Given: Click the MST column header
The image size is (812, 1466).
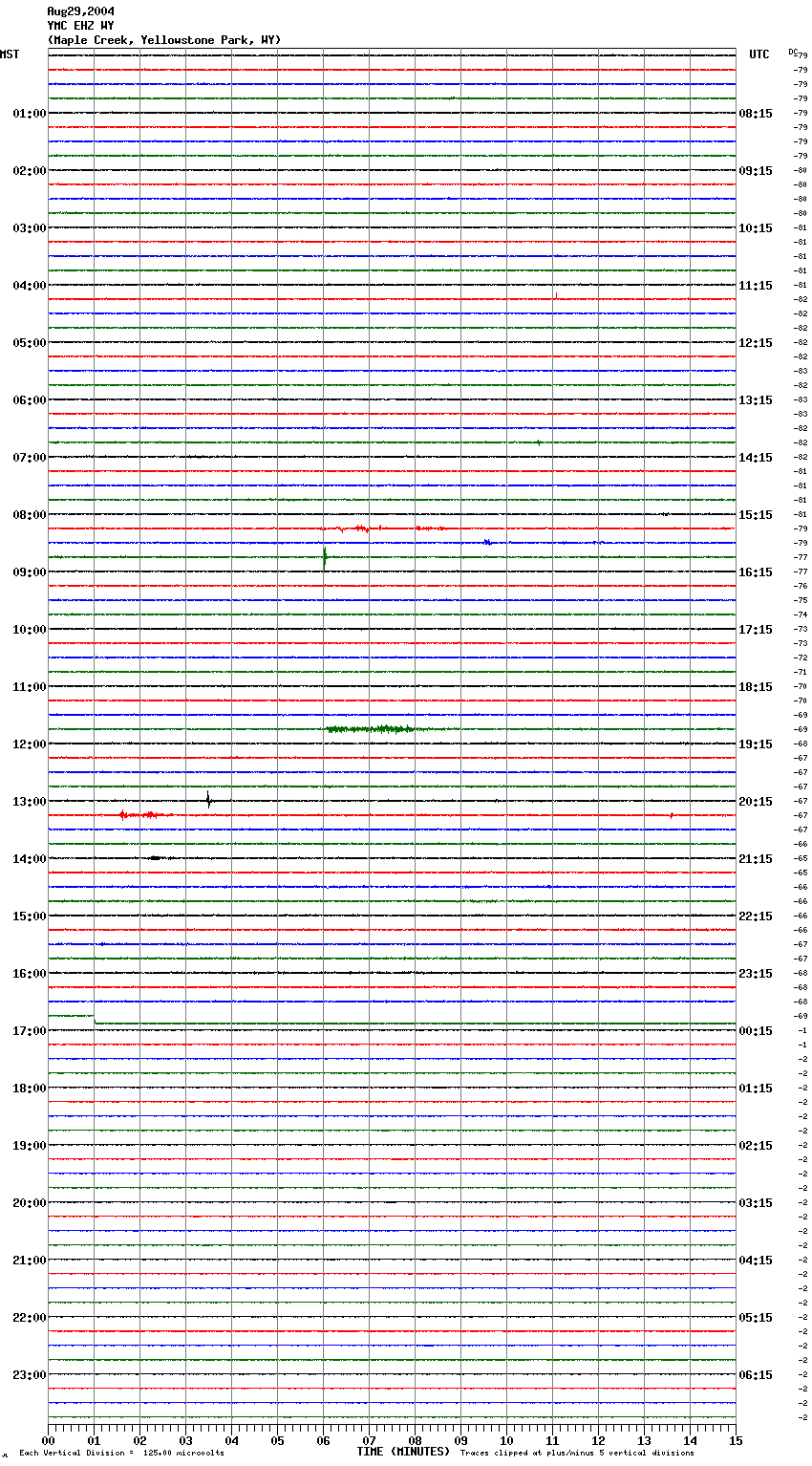Looking at the screenshot, I should (x=10, y=54).
